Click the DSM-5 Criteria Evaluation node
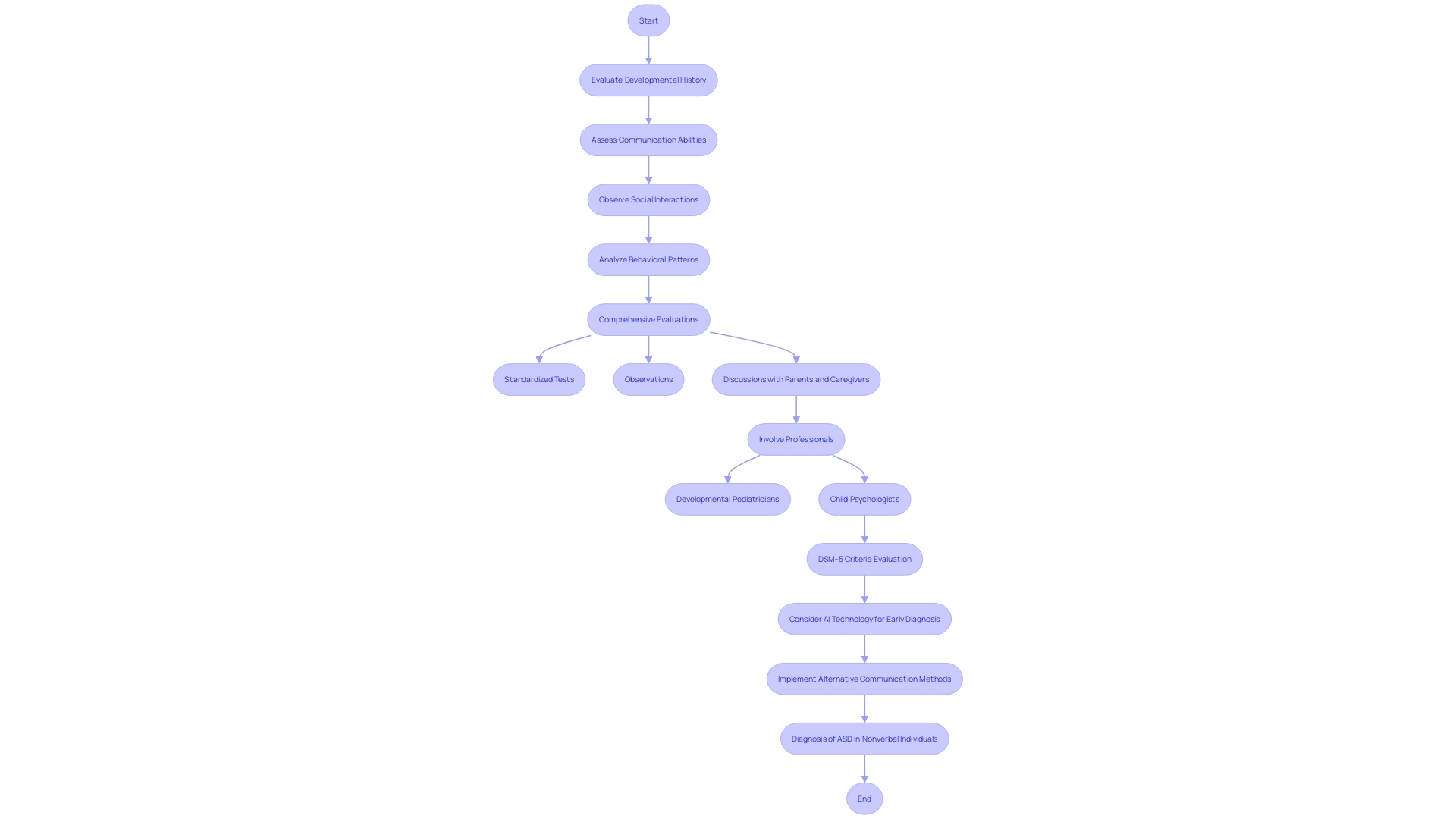 click(864, 559)
